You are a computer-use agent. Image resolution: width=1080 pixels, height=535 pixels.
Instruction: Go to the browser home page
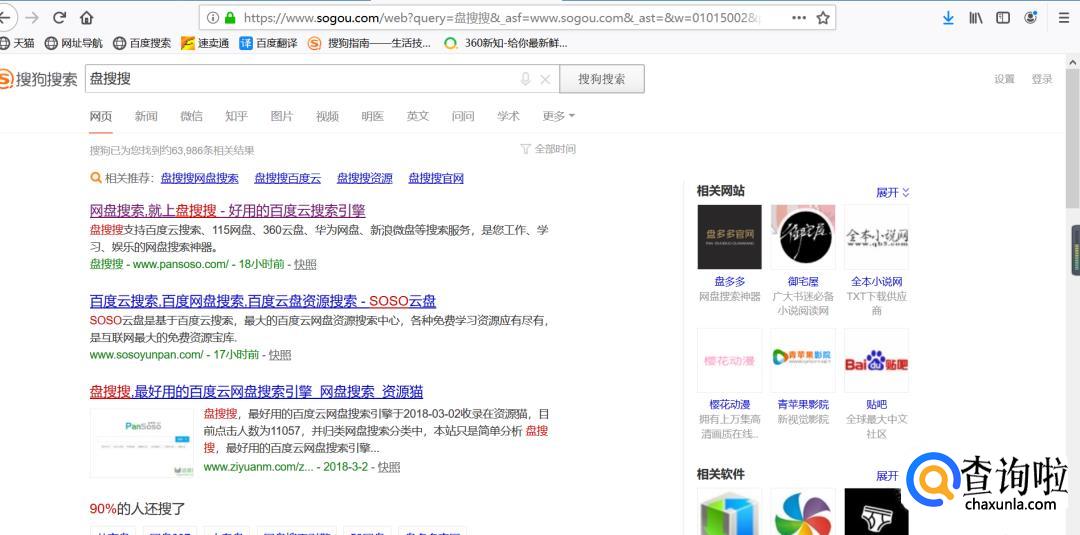click(x=87, y=18)
